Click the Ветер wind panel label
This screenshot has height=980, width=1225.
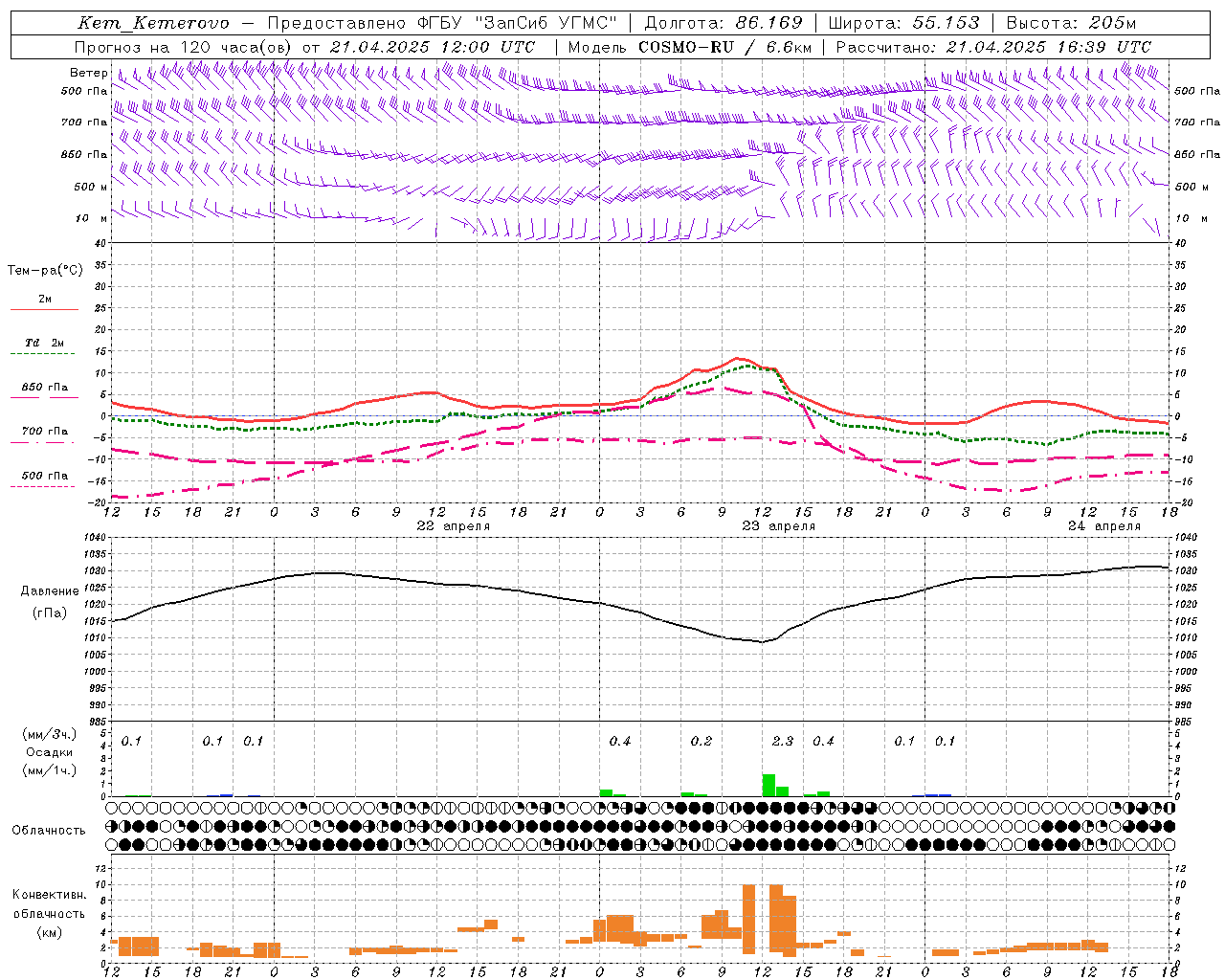(x=89, y=73)
